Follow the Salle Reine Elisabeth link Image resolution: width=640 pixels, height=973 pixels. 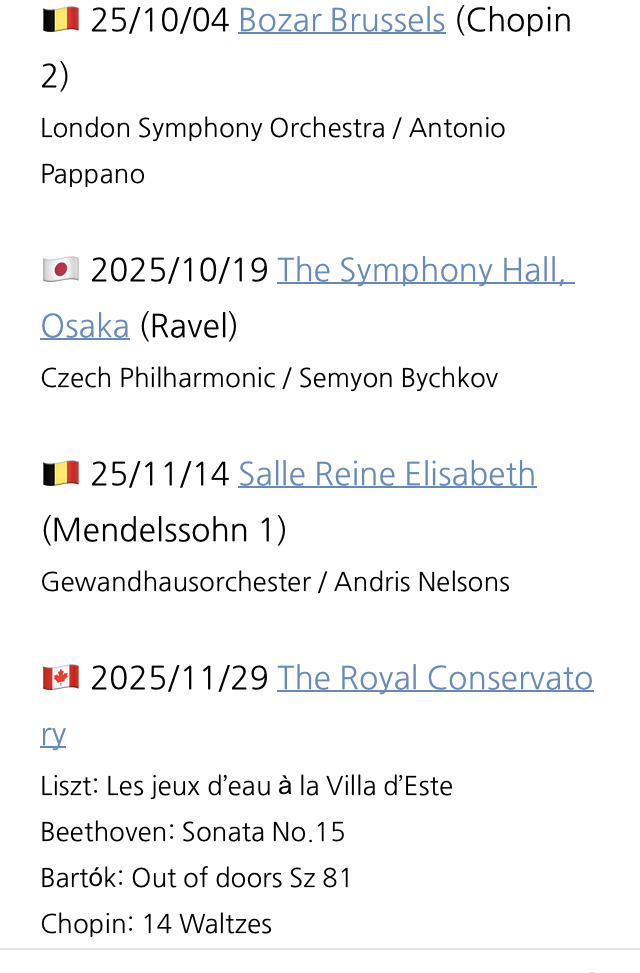386,473
